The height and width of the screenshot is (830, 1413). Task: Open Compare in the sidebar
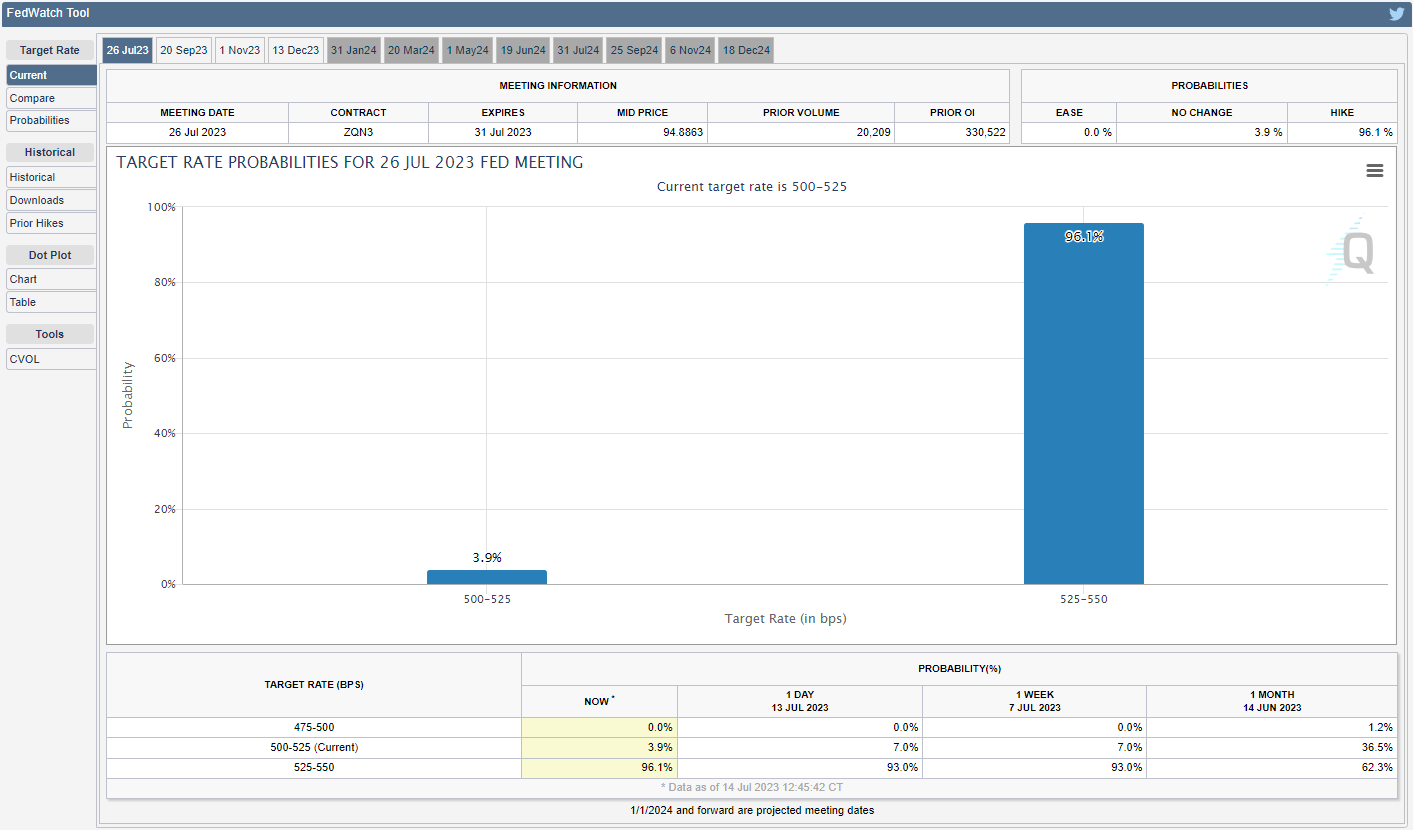(x=51, y=98)
